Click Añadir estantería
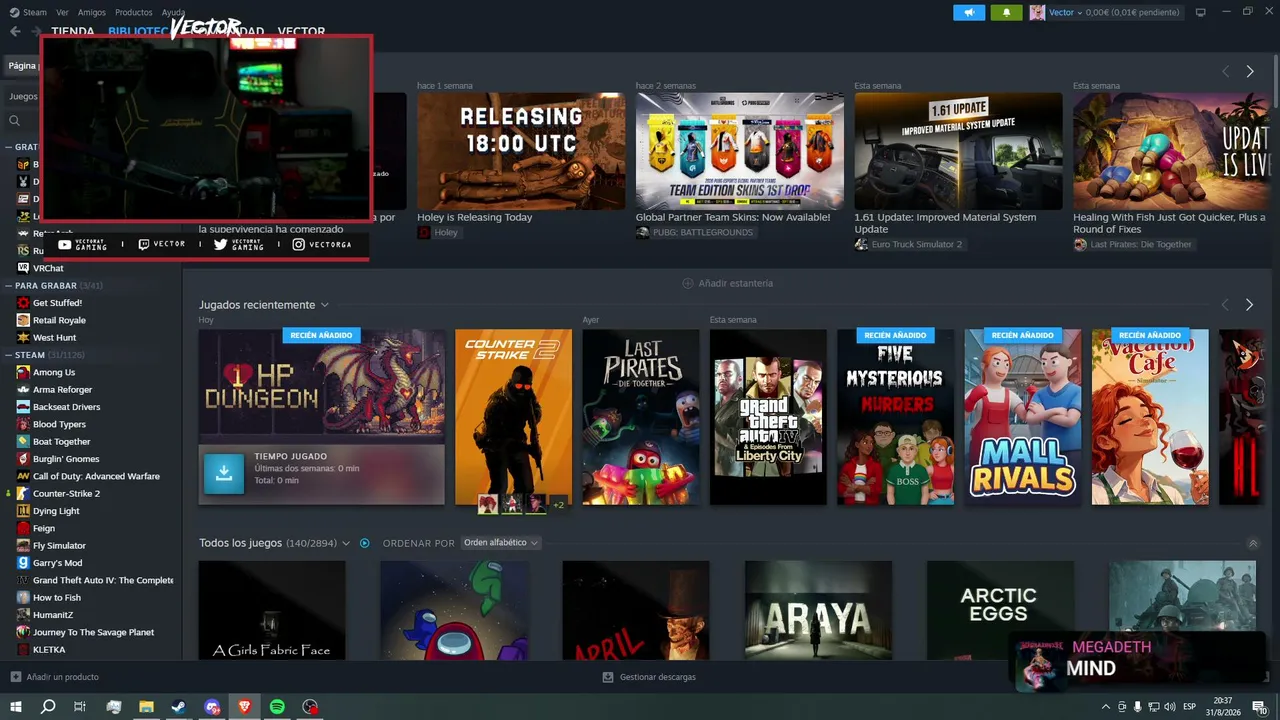1280x720 pixels. (736, 283)
